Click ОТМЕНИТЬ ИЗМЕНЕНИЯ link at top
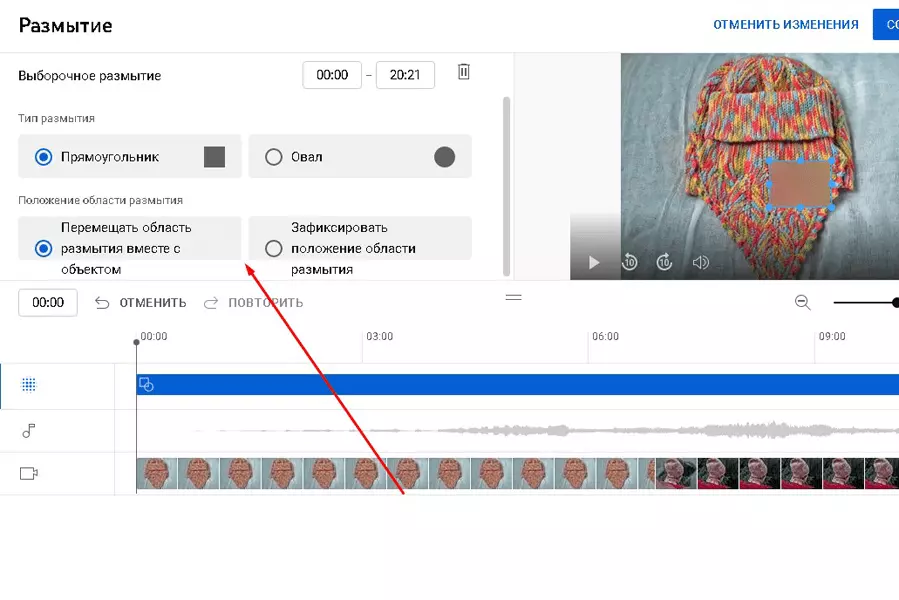The image size is (899, 600). tap(785, 25)
